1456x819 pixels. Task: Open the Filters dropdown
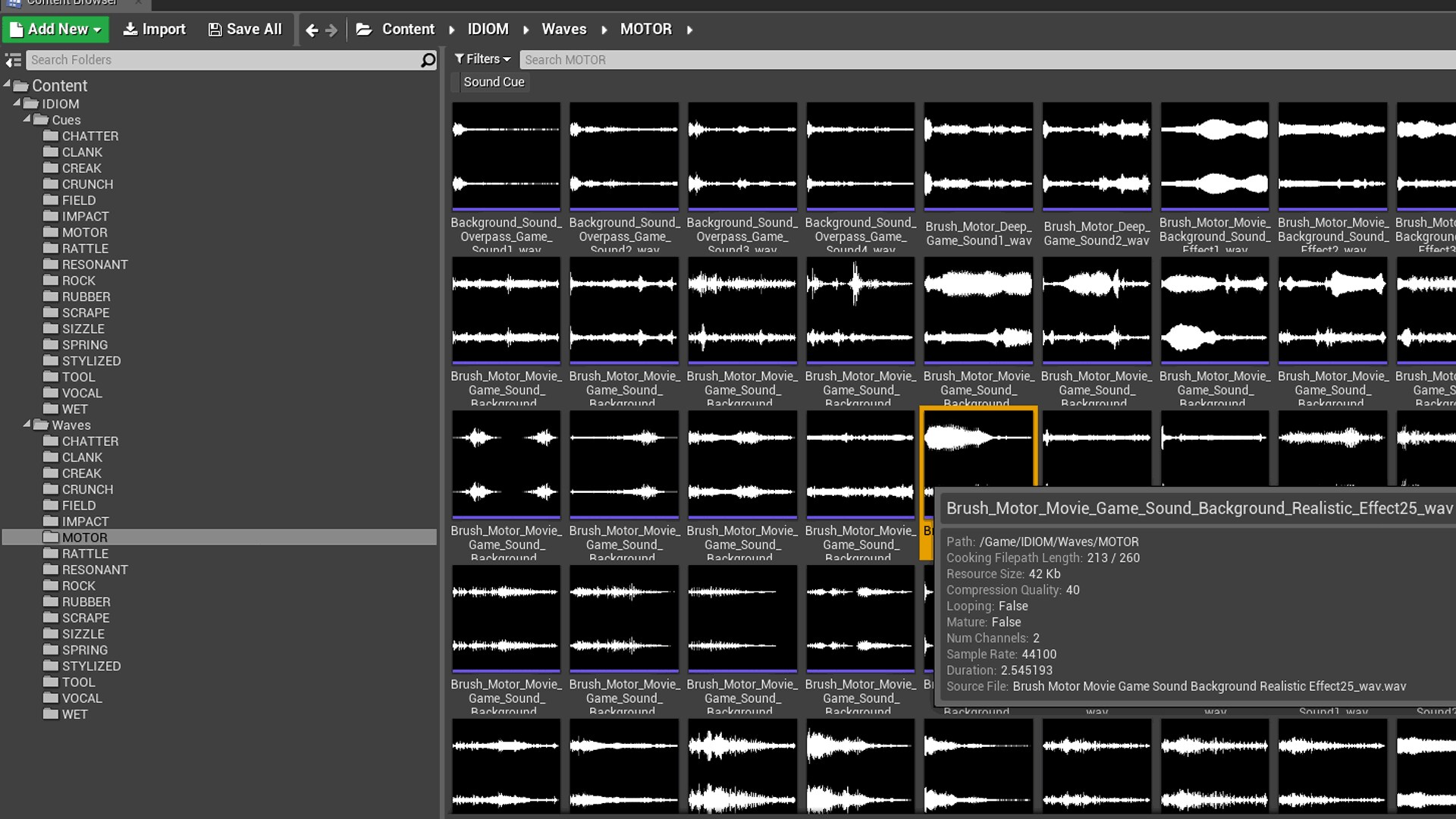pos(482,58)
